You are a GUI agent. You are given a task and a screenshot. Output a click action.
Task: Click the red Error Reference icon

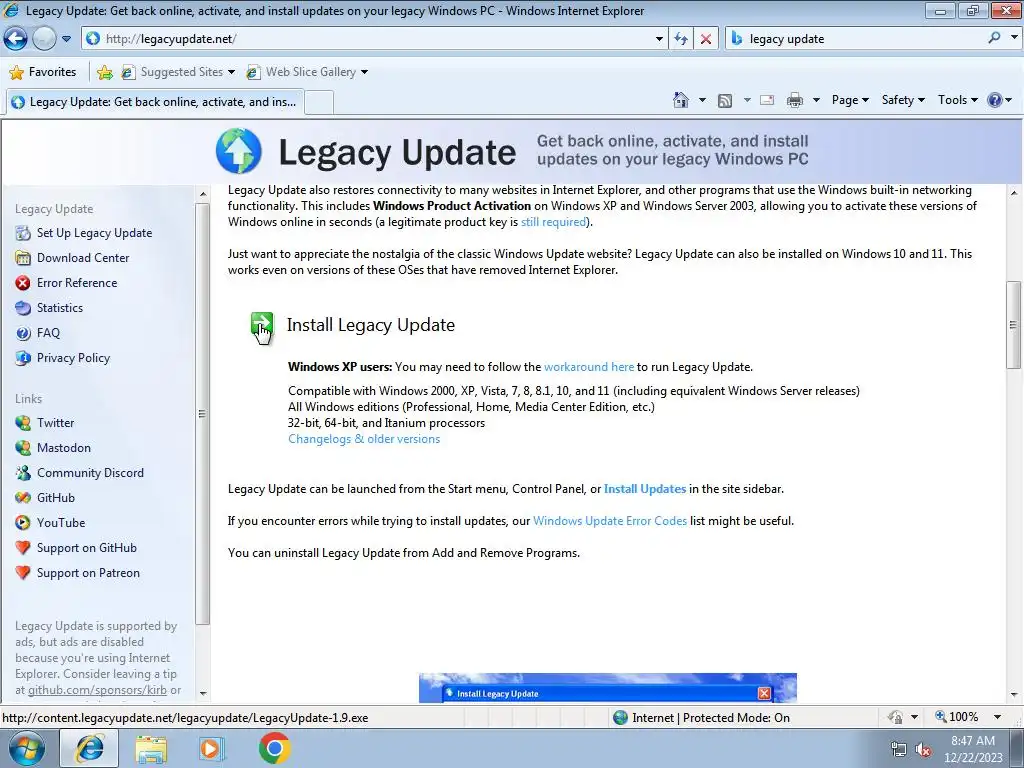[23, 283]
